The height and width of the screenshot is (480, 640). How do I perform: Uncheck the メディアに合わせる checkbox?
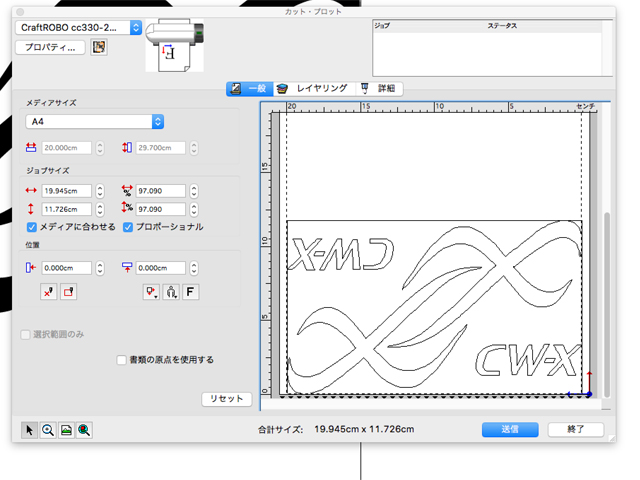32,227
